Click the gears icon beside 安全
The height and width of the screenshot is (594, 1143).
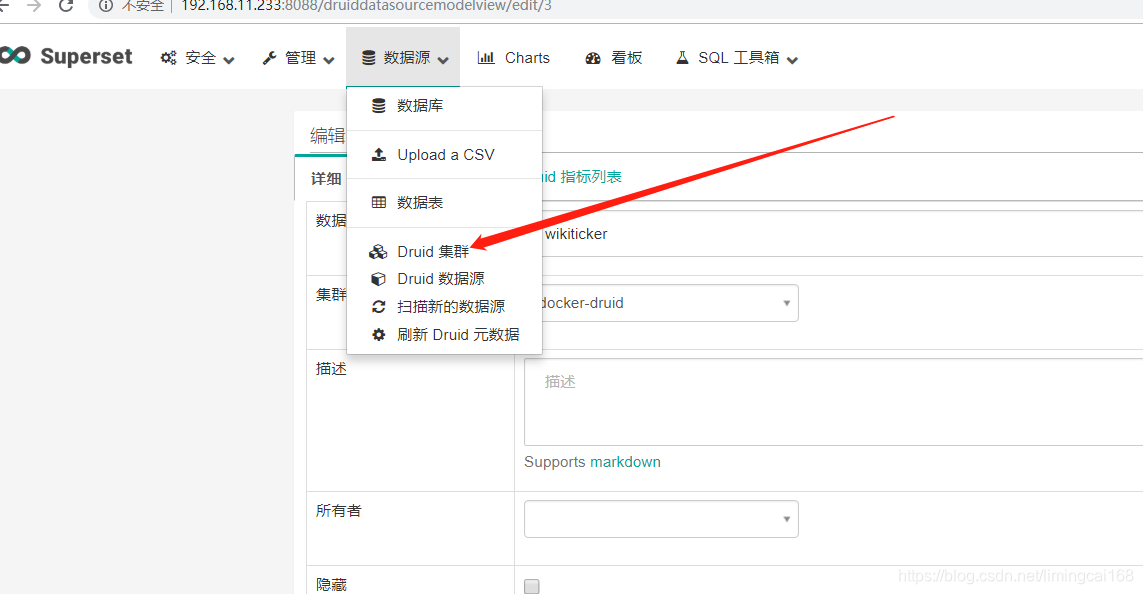pos(168,58)
